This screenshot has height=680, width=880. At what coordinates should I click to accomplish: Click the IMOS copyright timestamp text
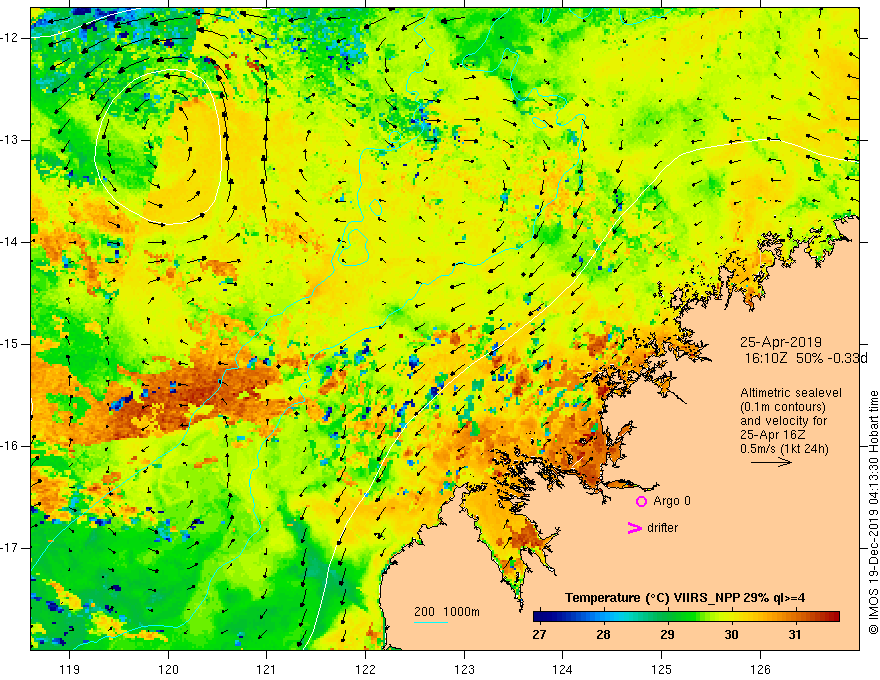click(x=873, y=513)
